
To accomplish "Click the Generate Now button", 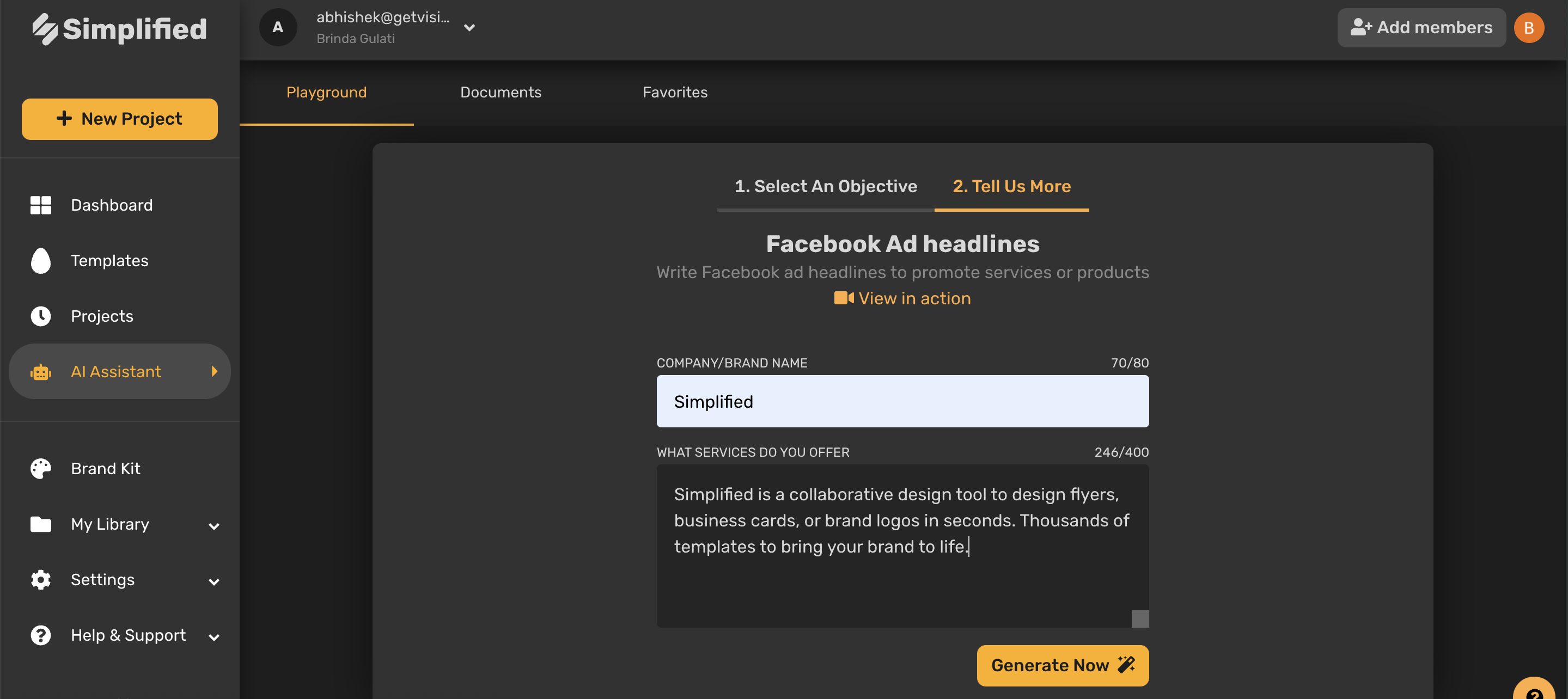I will (1063, 666).
